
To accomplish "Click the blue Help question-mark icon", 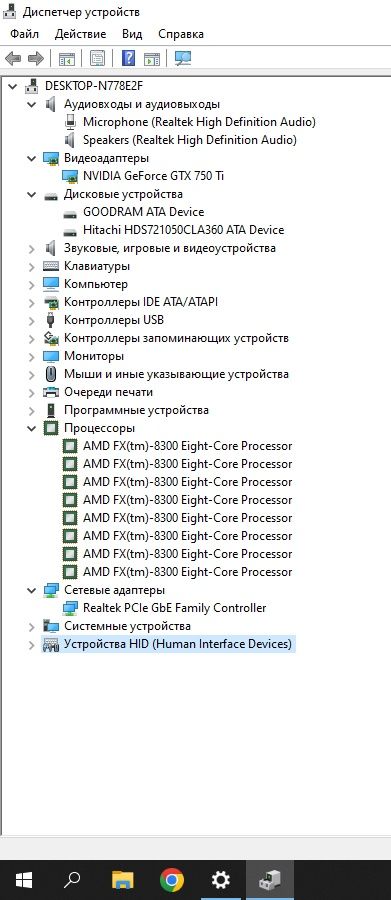I will click(x=129, y=59).
